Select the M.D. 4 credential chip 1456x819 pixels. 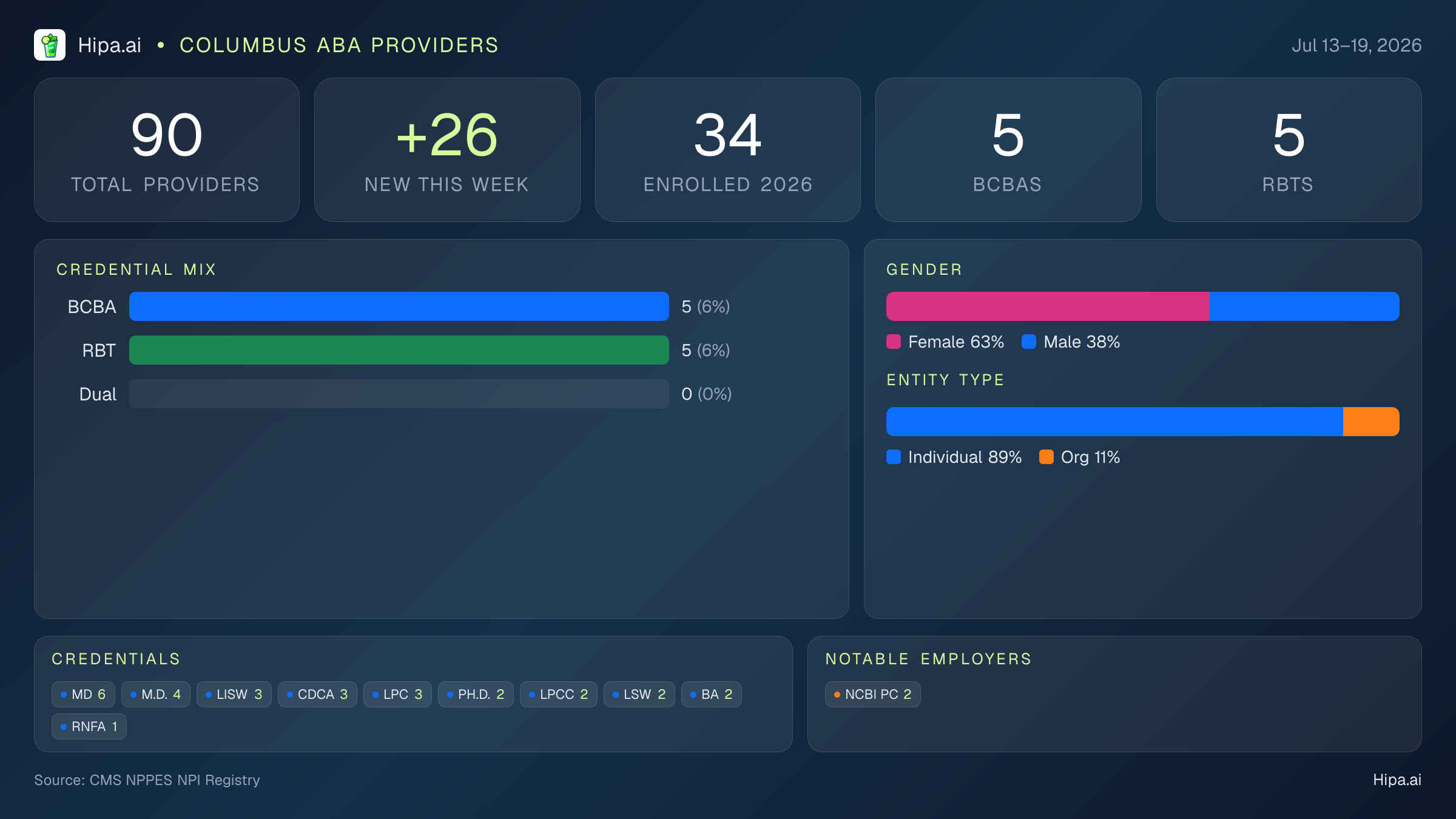pyautogui.click(x=156, y=694)
